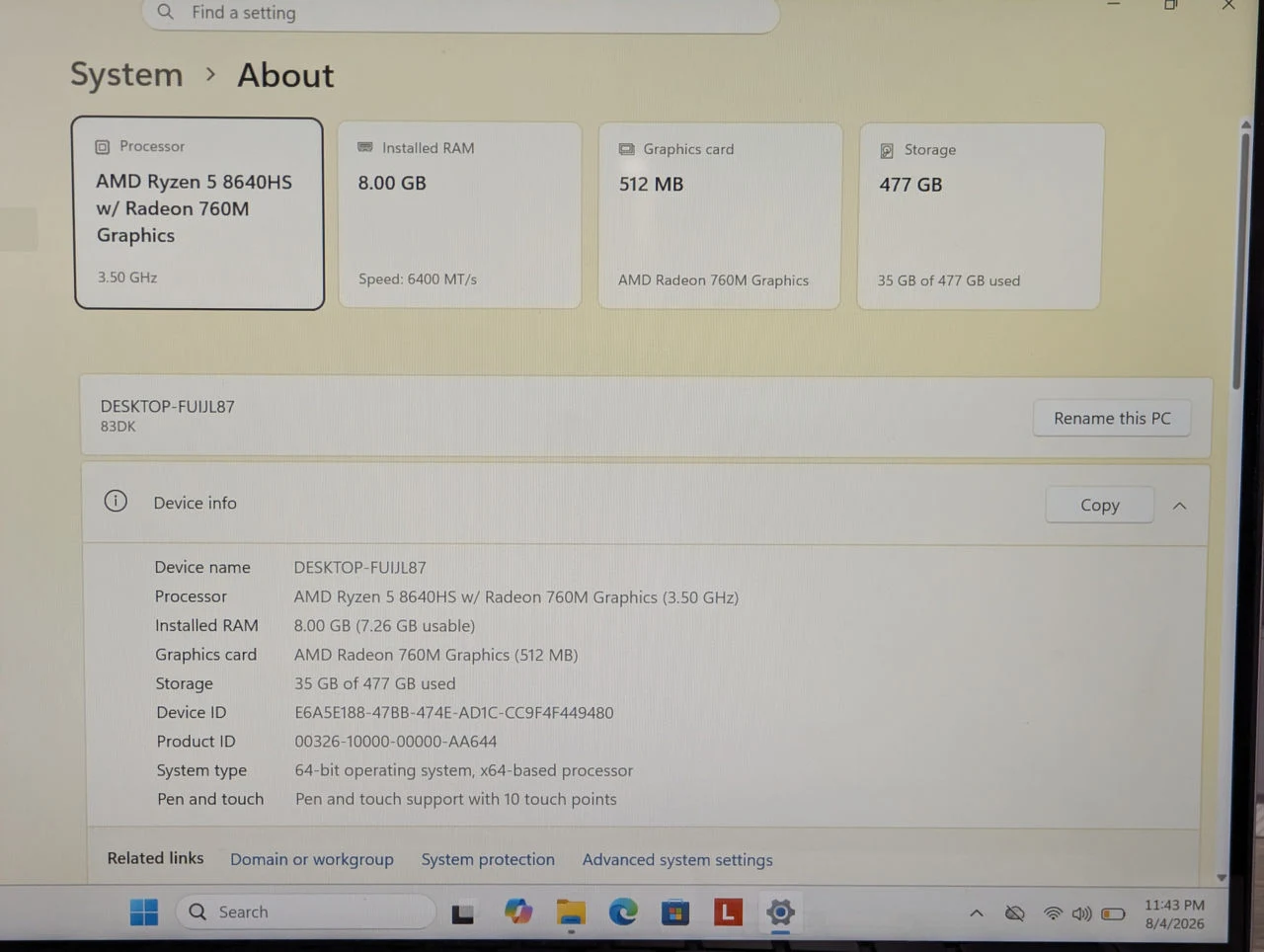This screenshot has height=952, width=1264.
Task: Click the Device ID value E6A5E188-47BB-474E-AD1C-CC9F4F449480
Action: point(454,712)
